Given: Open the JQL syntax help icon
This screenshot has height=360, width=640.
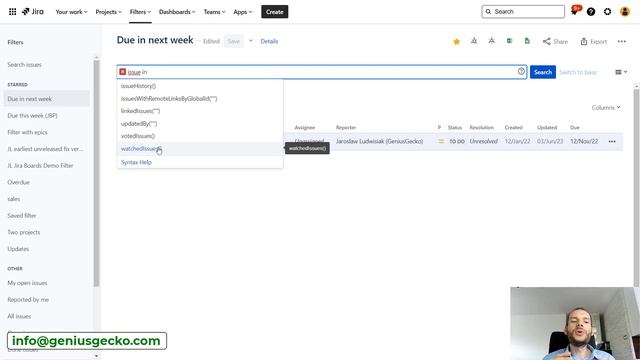Looking at the screenshot, I should 521,71.
